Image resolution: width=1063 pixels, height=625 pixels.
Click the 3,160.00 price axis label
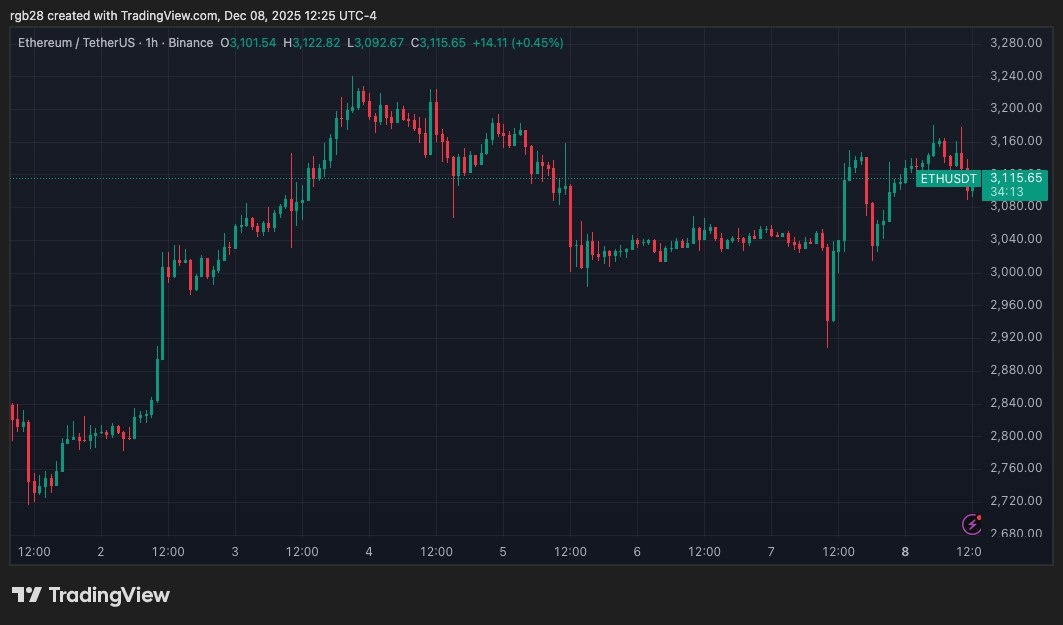tap(1016, 141)
